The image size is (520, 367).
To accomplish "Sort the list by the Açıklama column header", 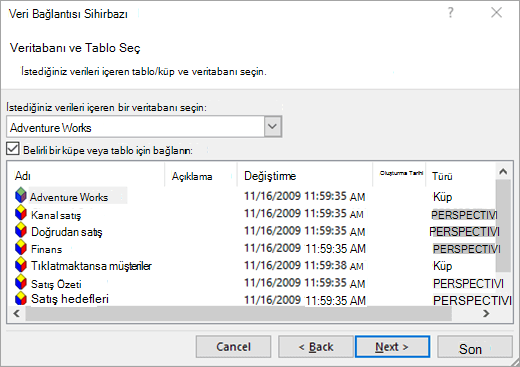I will pyautogui.click(x=201, y=176).
